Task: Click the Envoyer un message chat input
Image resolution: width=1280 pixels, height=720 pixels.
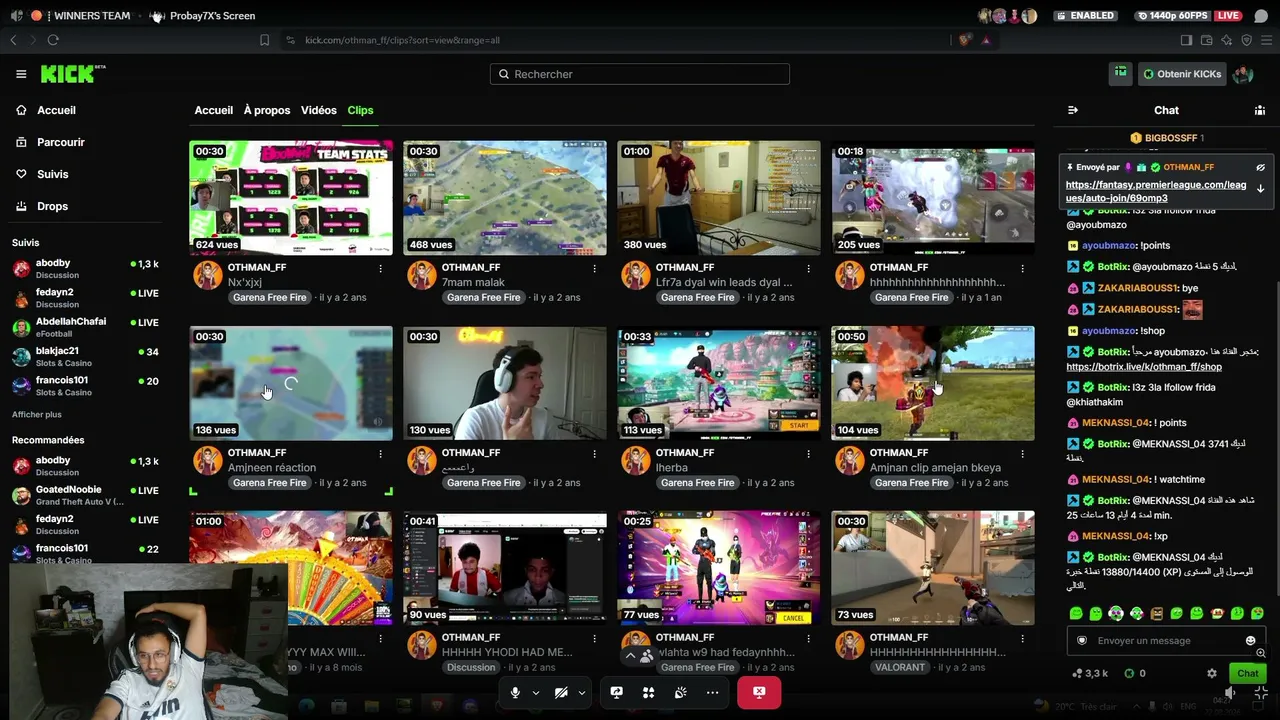Action: pos(1166,641)
